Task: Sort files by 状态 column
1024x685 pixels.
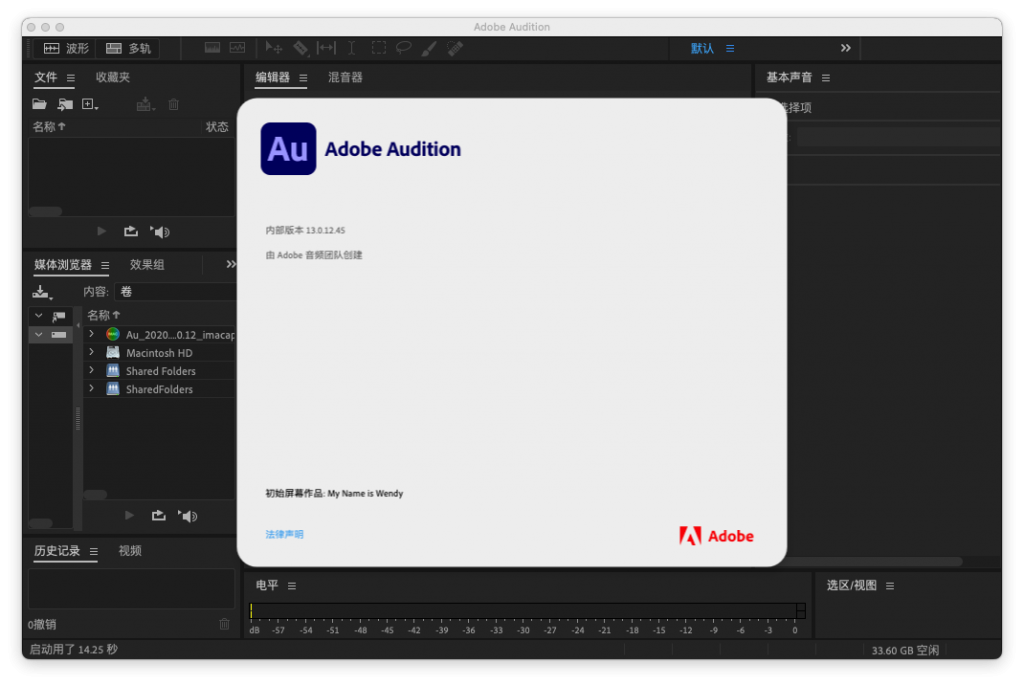Action: [x=217, y=127]
